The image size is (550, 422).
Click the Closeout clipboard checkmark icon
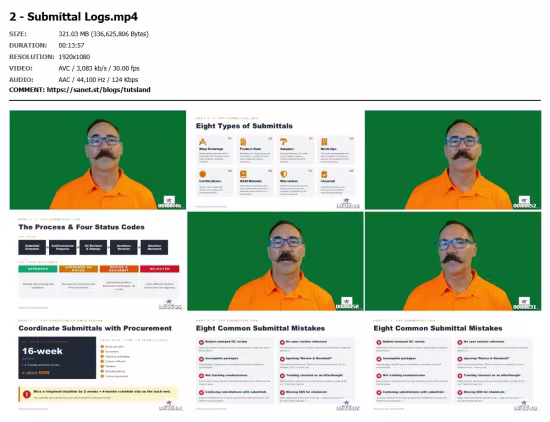click(324, 174)
